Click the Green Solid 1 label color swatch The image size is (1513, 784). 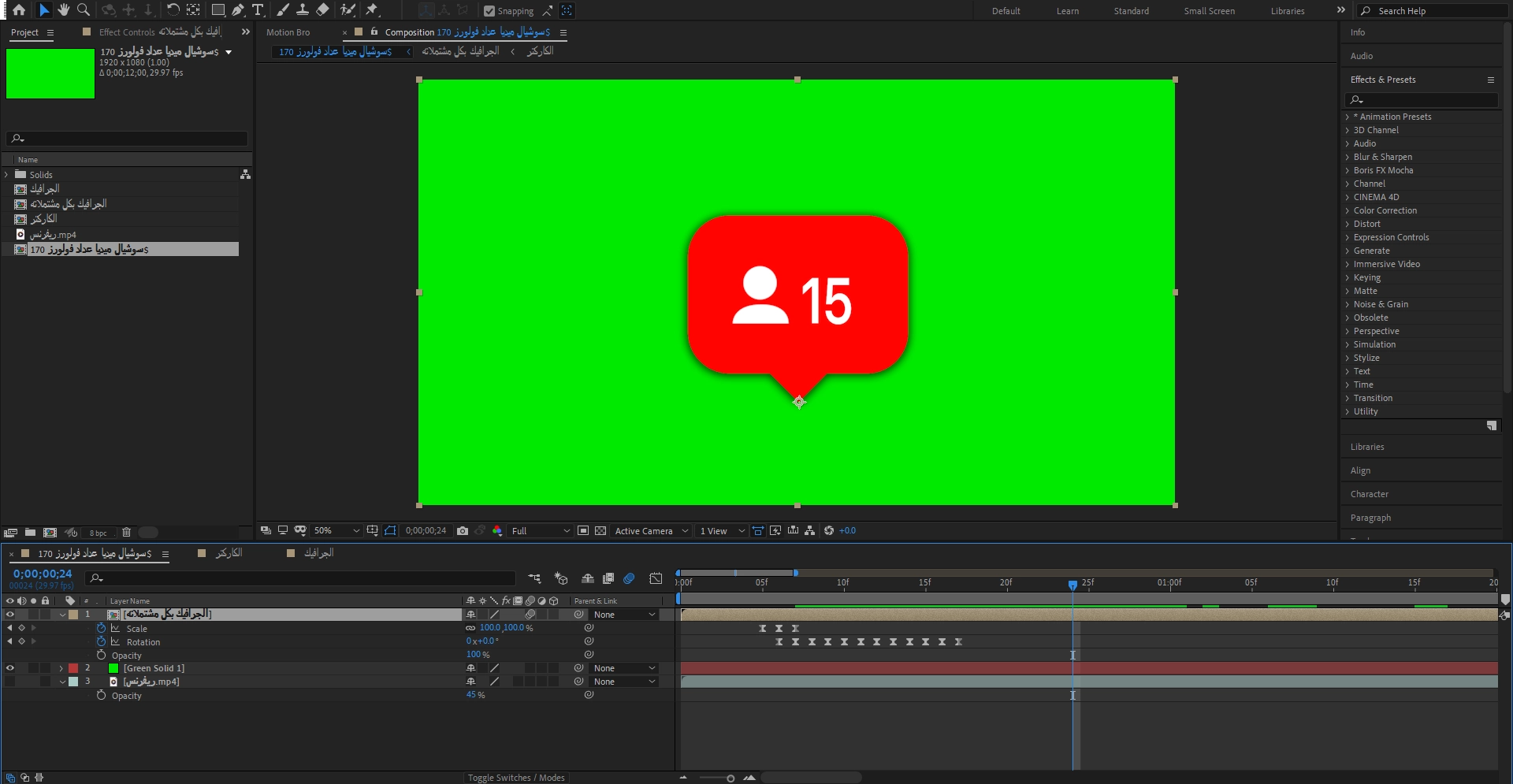pyautogui.click(x=73, y=668)
